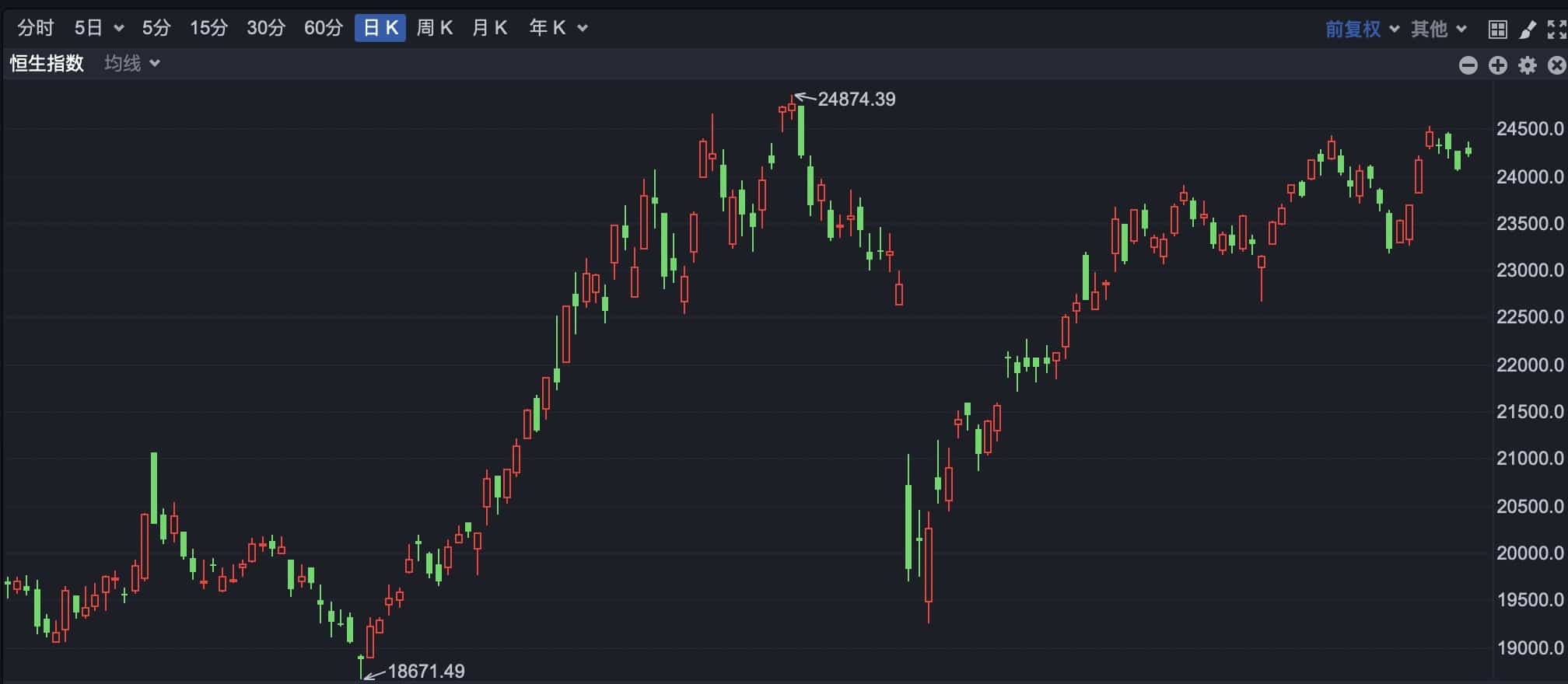Select the 周K weekly chart tab
The height and width of the screenshot is (684, 1568).
[x=434, y=28]
